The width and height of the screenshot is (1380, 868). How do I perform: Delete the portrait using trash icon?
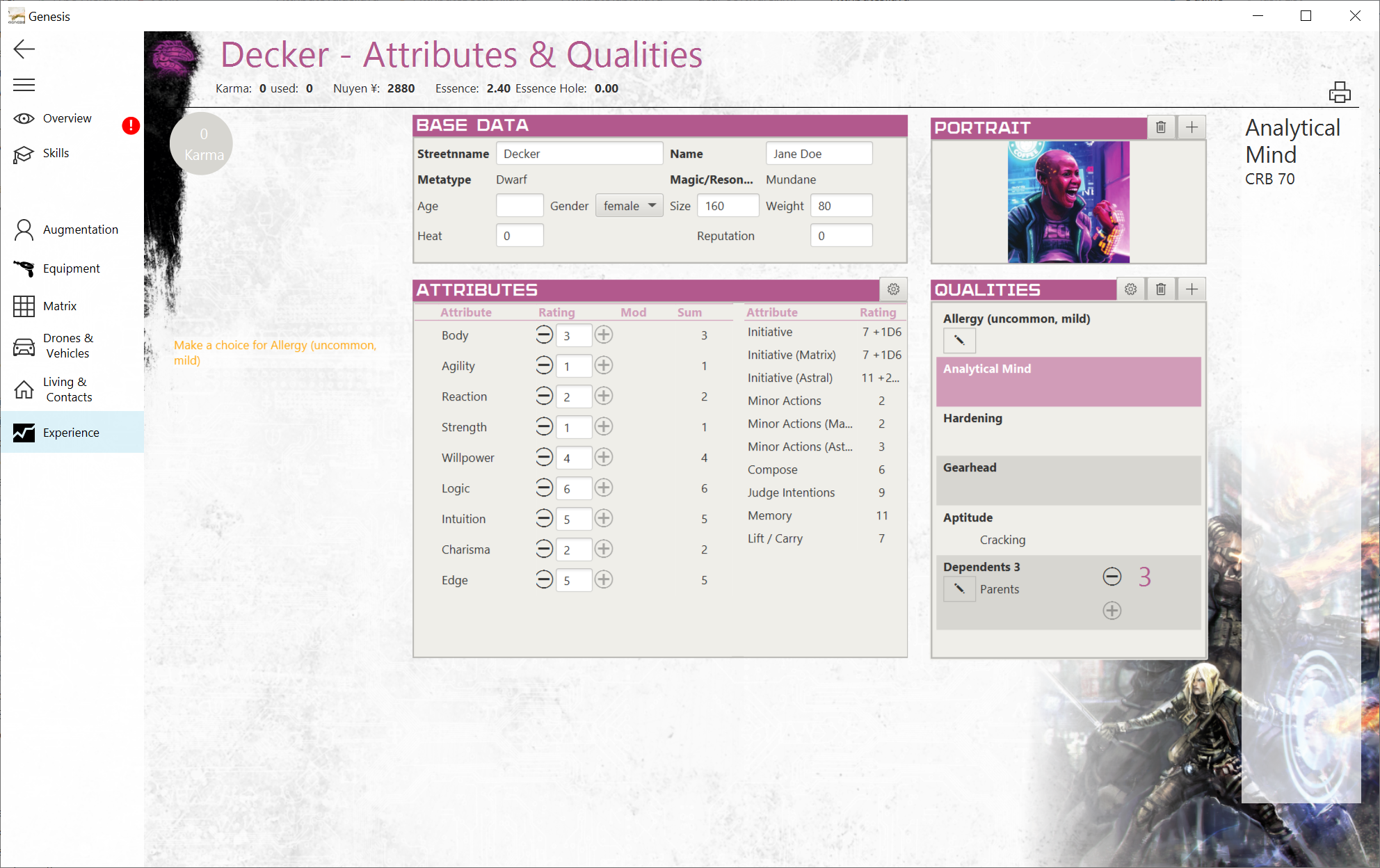1160,127
